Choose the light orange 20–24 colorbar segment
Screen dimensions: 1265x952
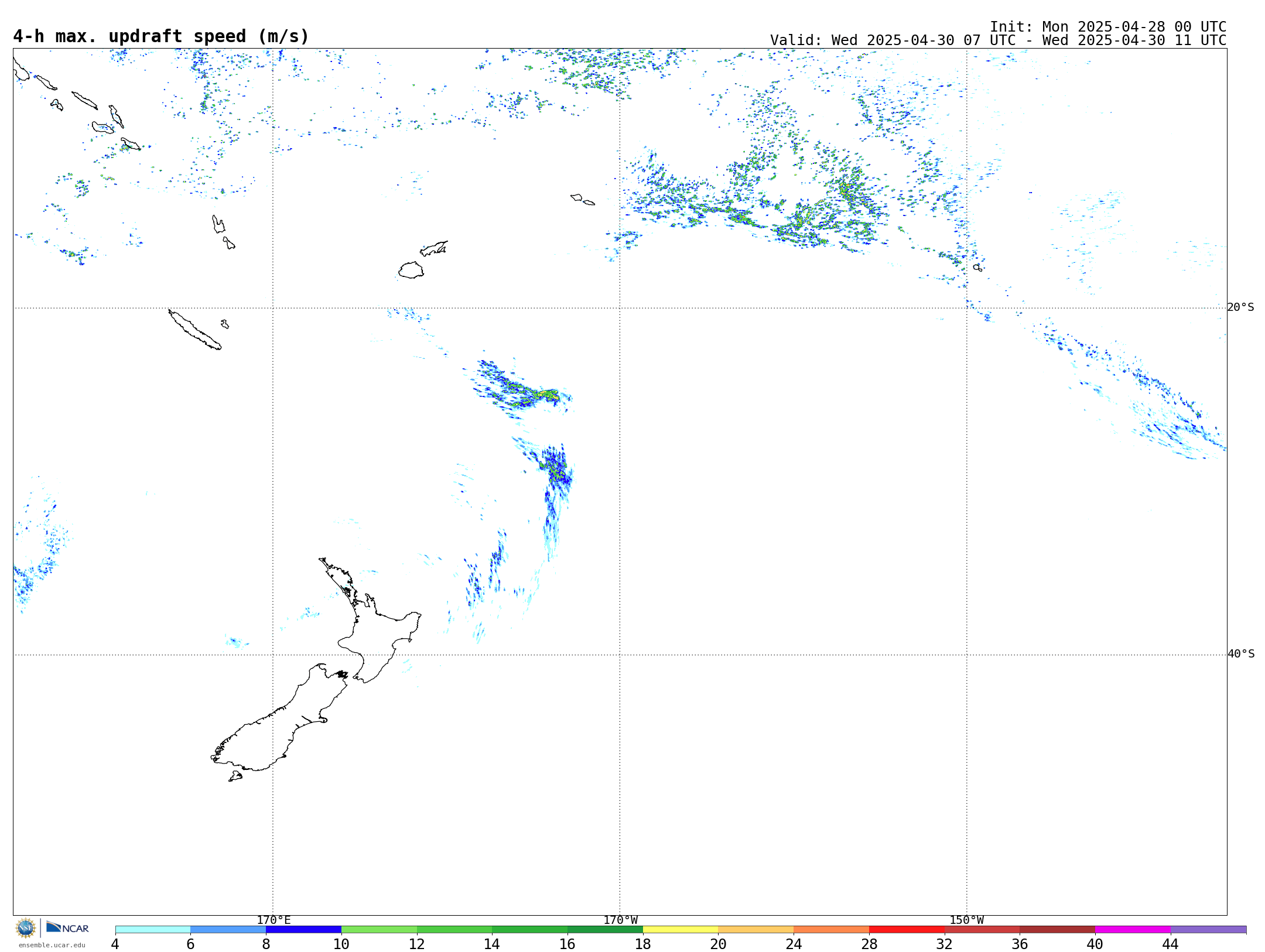click(x=756, y=930)
